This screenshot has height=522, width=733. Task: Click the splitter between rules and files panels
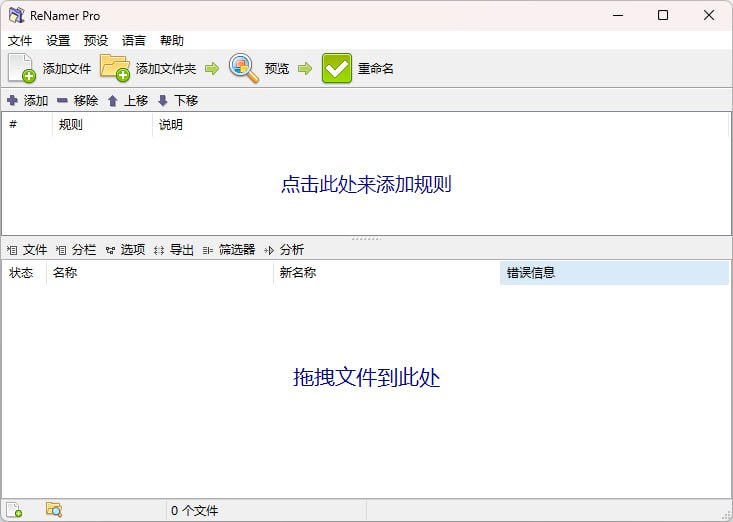366,238
